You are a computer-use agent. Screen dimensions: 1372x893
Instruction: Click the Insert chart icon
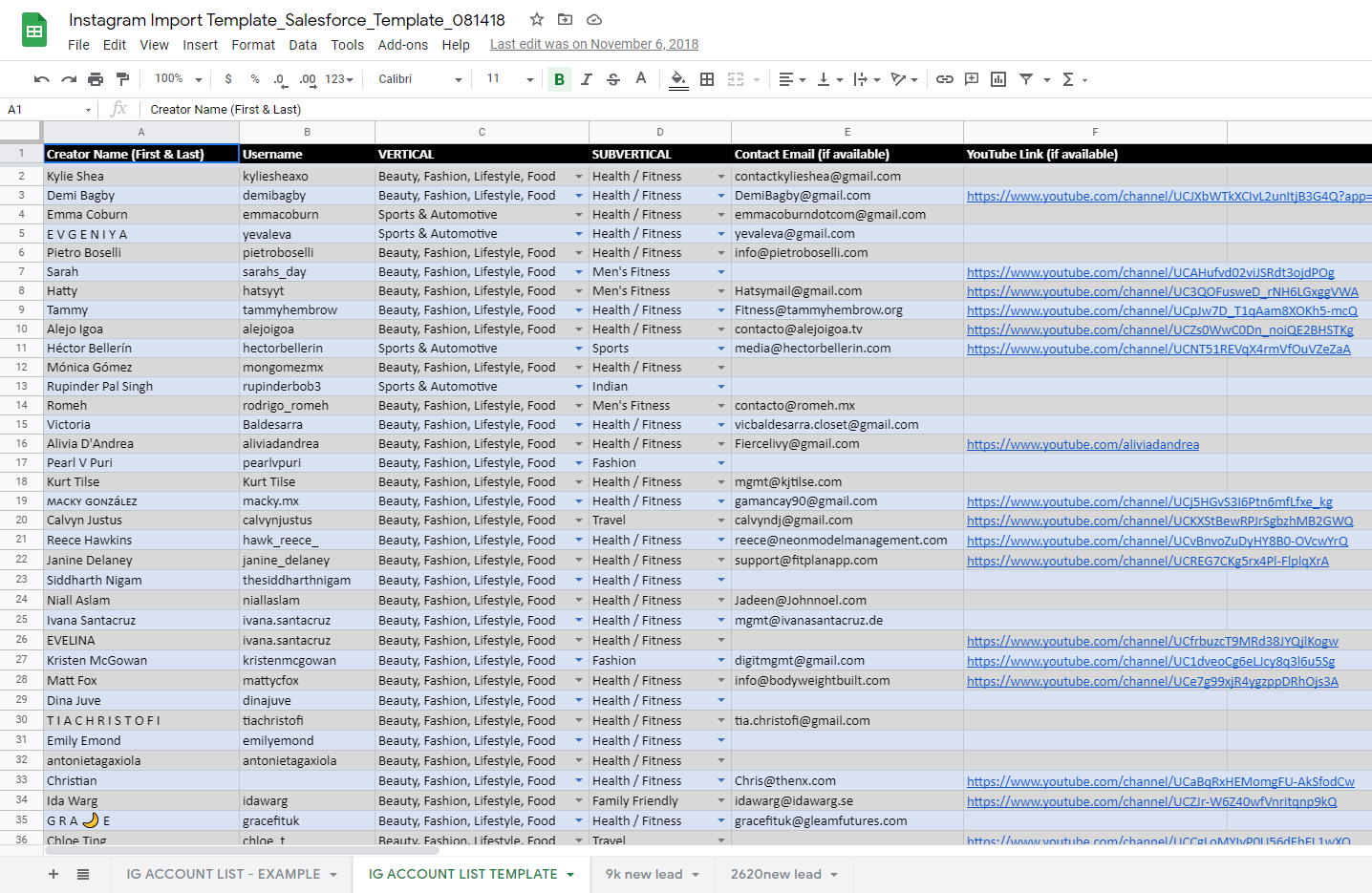(998, 79)
